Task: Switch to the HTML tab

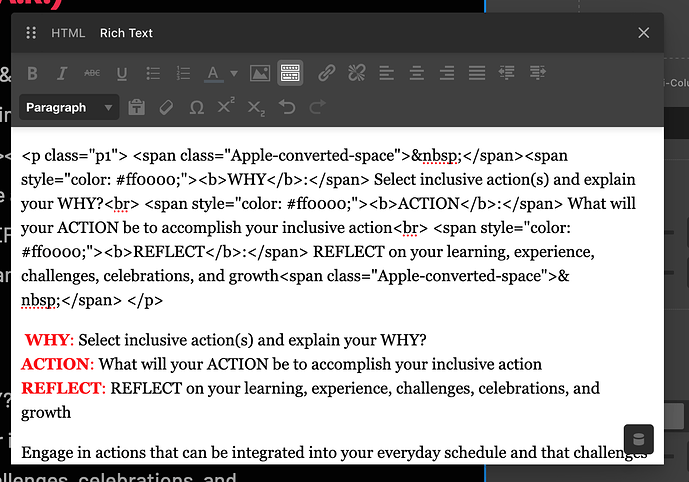Action: 68,33
